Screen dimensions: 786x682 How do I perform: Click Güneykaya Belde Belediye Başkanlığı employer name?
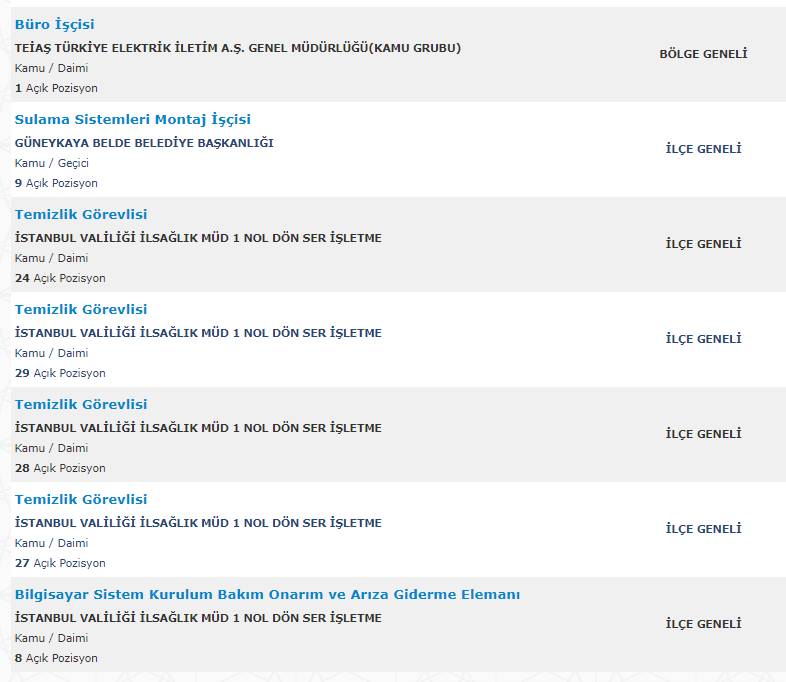tap(144, 142)
